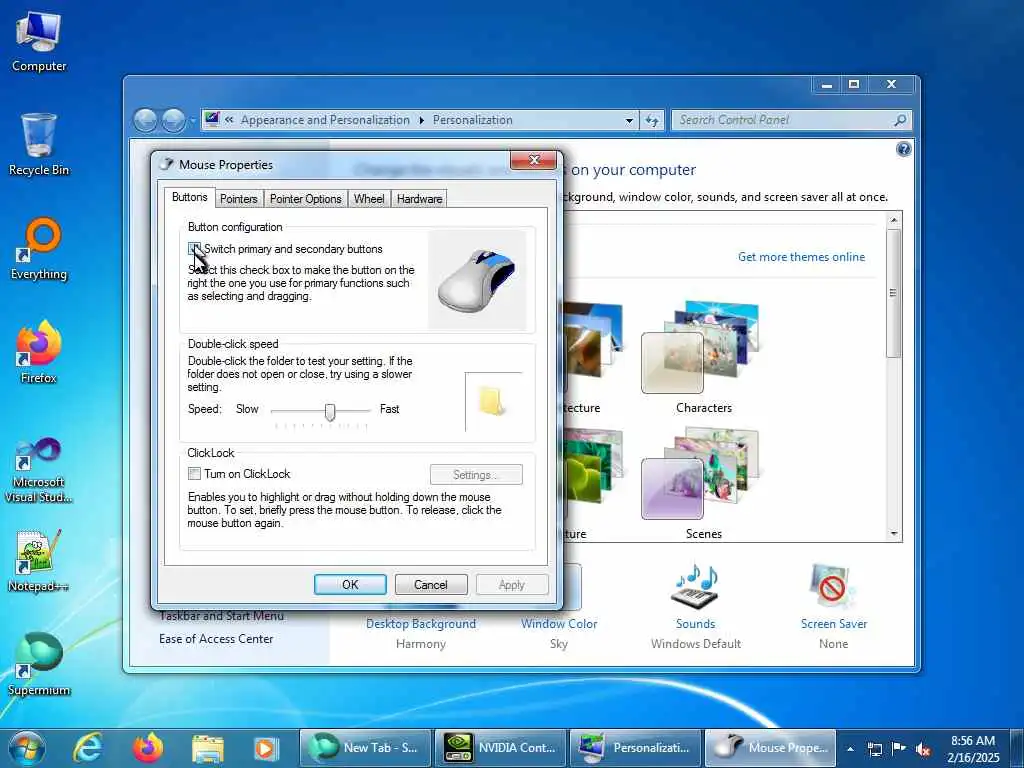
Task: Click theme list scroll down arrow
Action: point(894,534)
